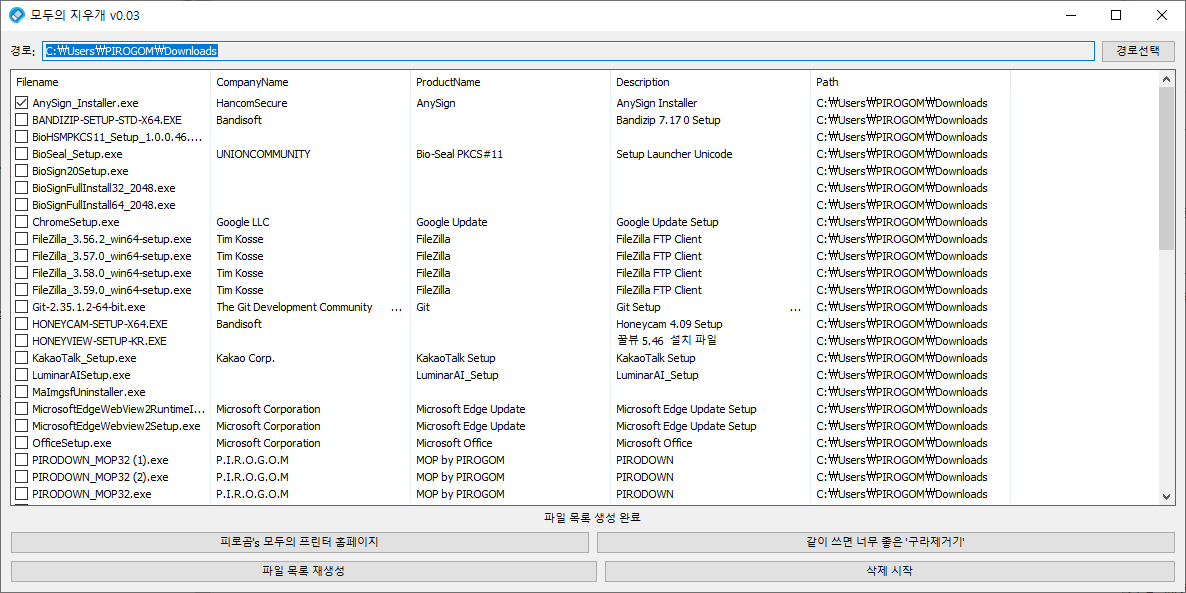Sort by CompanyName column header

[x=310, y=82]
